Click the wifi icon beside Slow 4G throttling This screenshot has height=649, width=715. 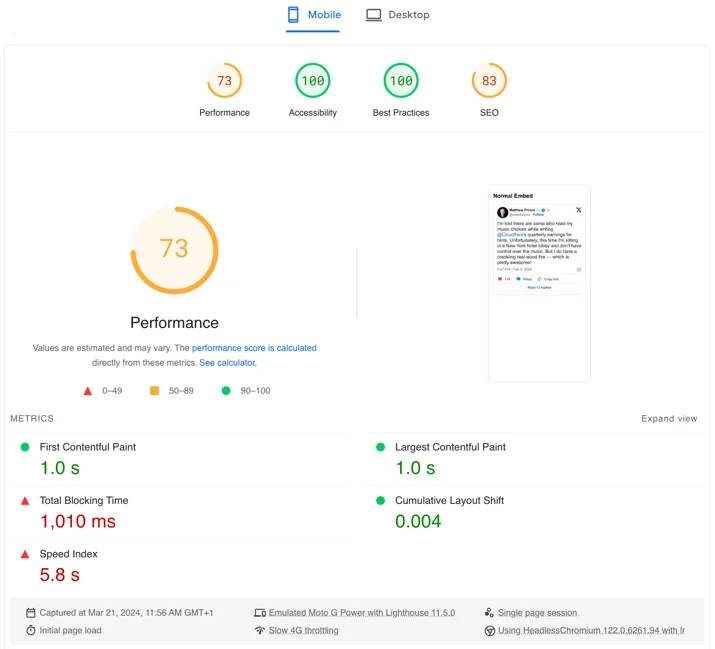[260, 630]
